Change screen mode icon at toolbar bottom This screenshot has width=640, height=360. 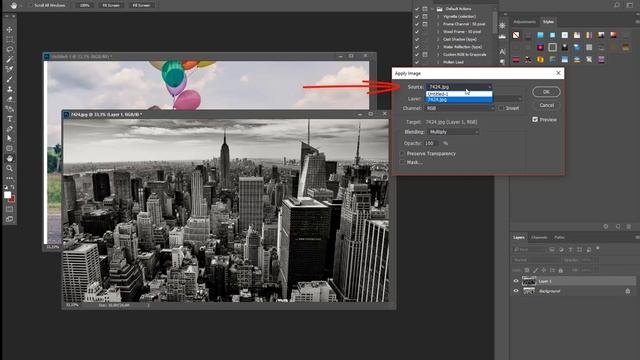(x=9, y=219)
